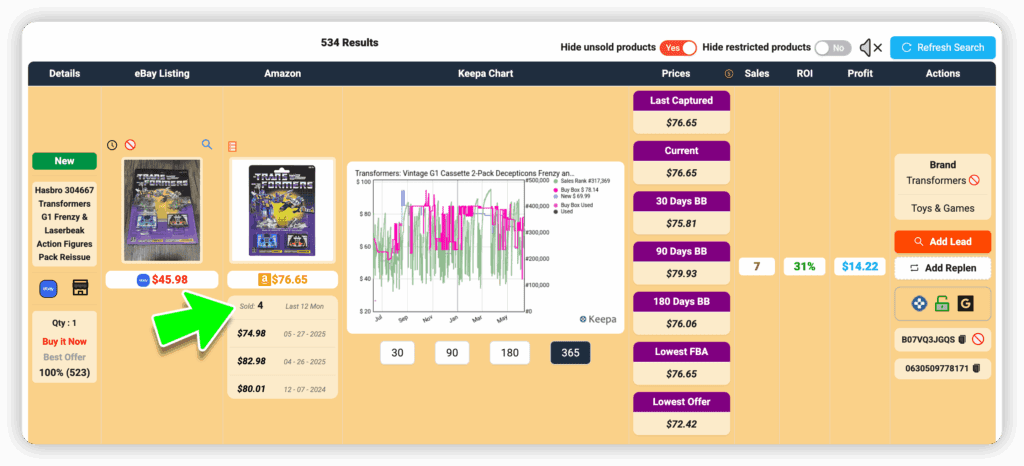
Task: Click the Last Captured price box
Action: tap(681, 112)
